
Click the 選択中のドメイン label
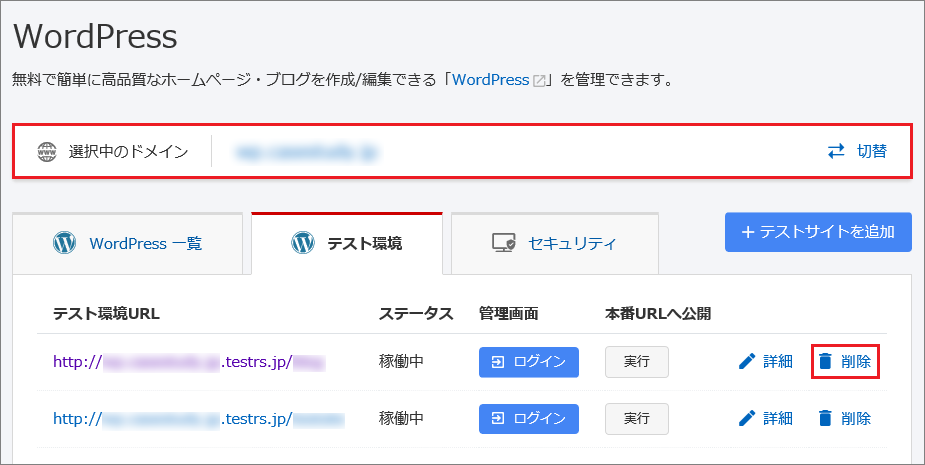coord(129,152)
